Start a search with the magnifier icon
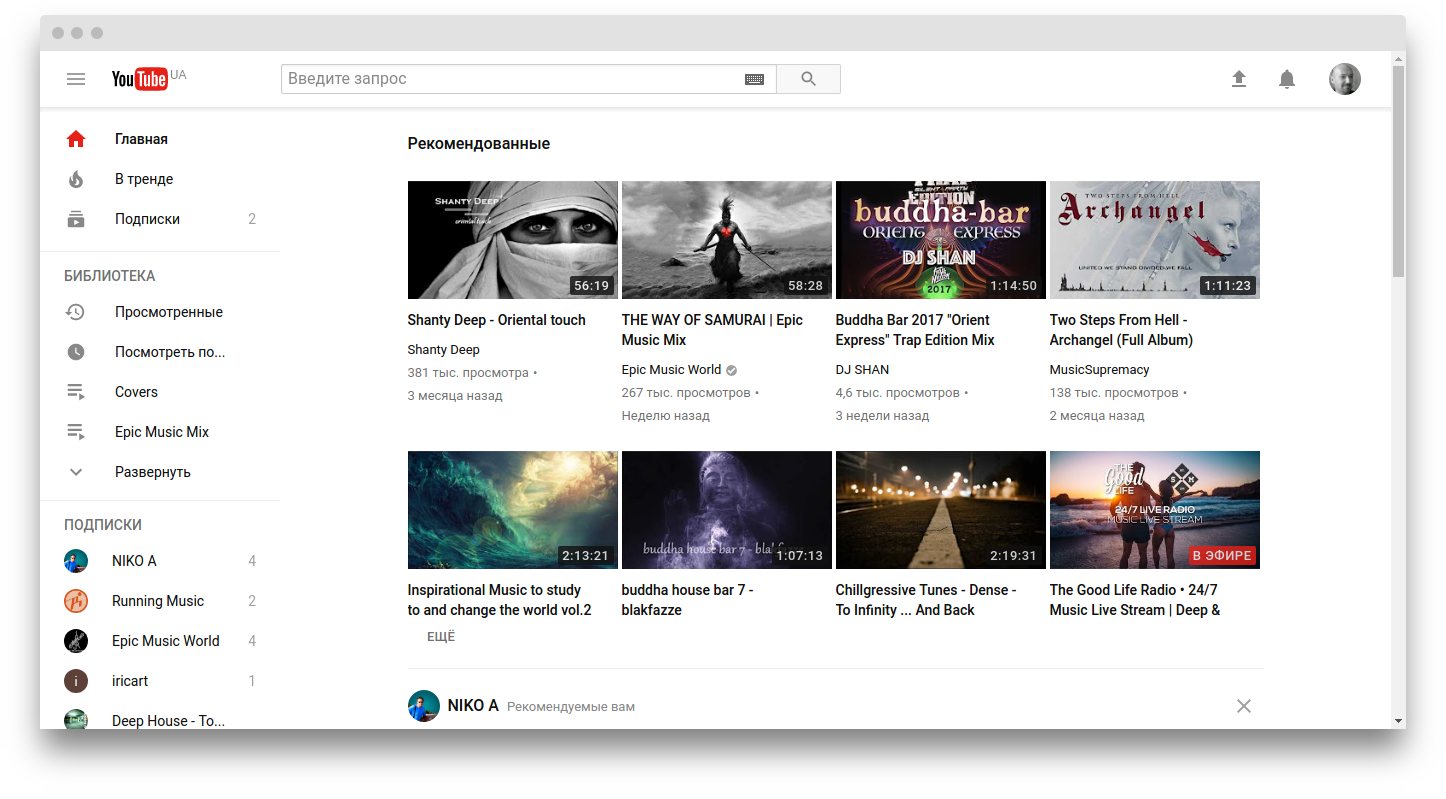 tap(807, 78)
